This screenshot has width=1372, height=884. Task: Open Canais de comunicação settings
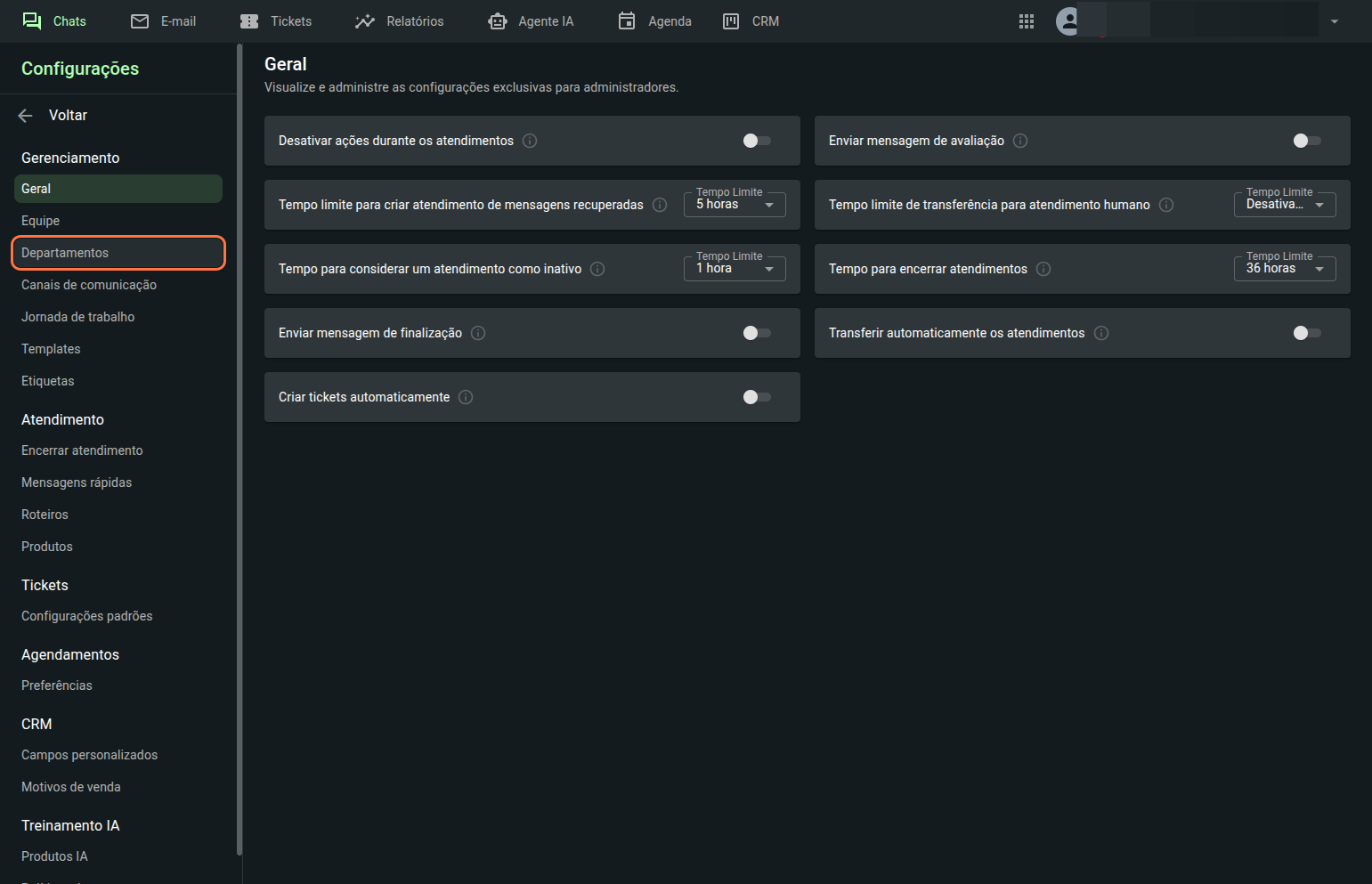(89, 285)
